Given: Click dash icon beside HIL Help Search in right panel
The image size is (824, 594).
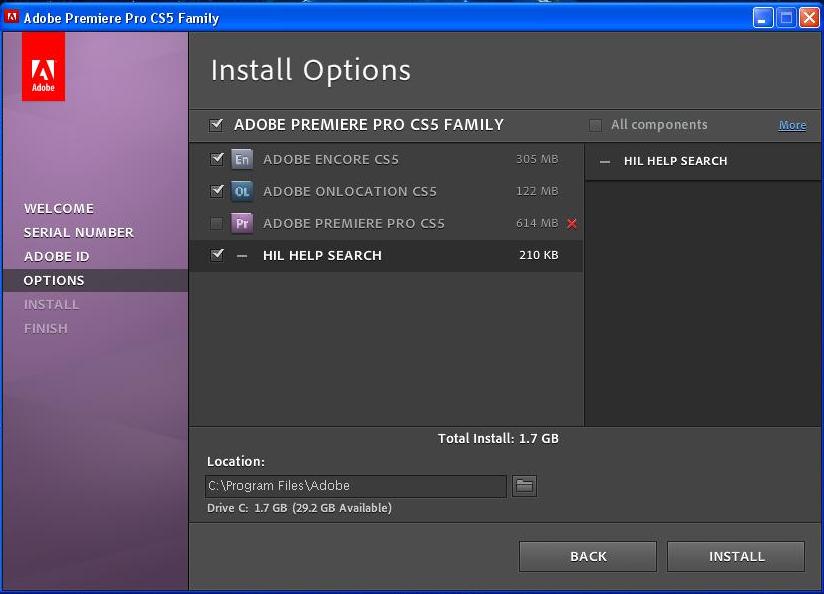Looking at the screenshot, I should point(605,162).
